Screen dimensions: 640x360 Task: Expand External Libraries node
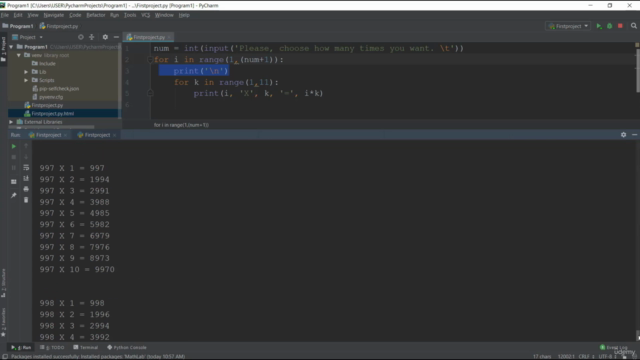(11, 122)
